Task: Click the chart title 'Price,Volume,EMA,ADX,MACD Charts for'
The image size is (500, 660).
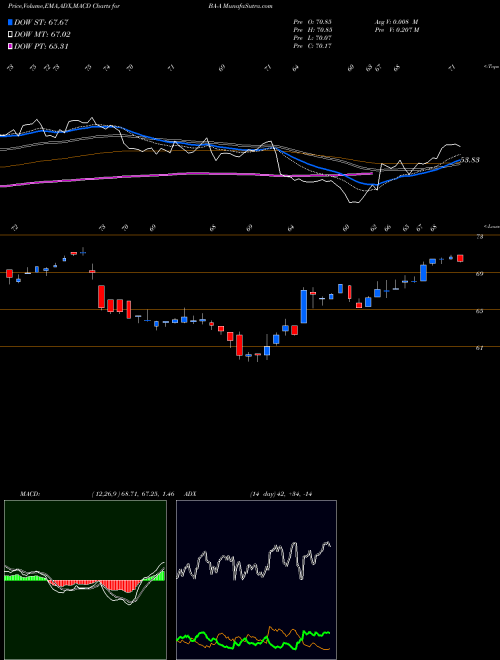Action: pos(64,6)
